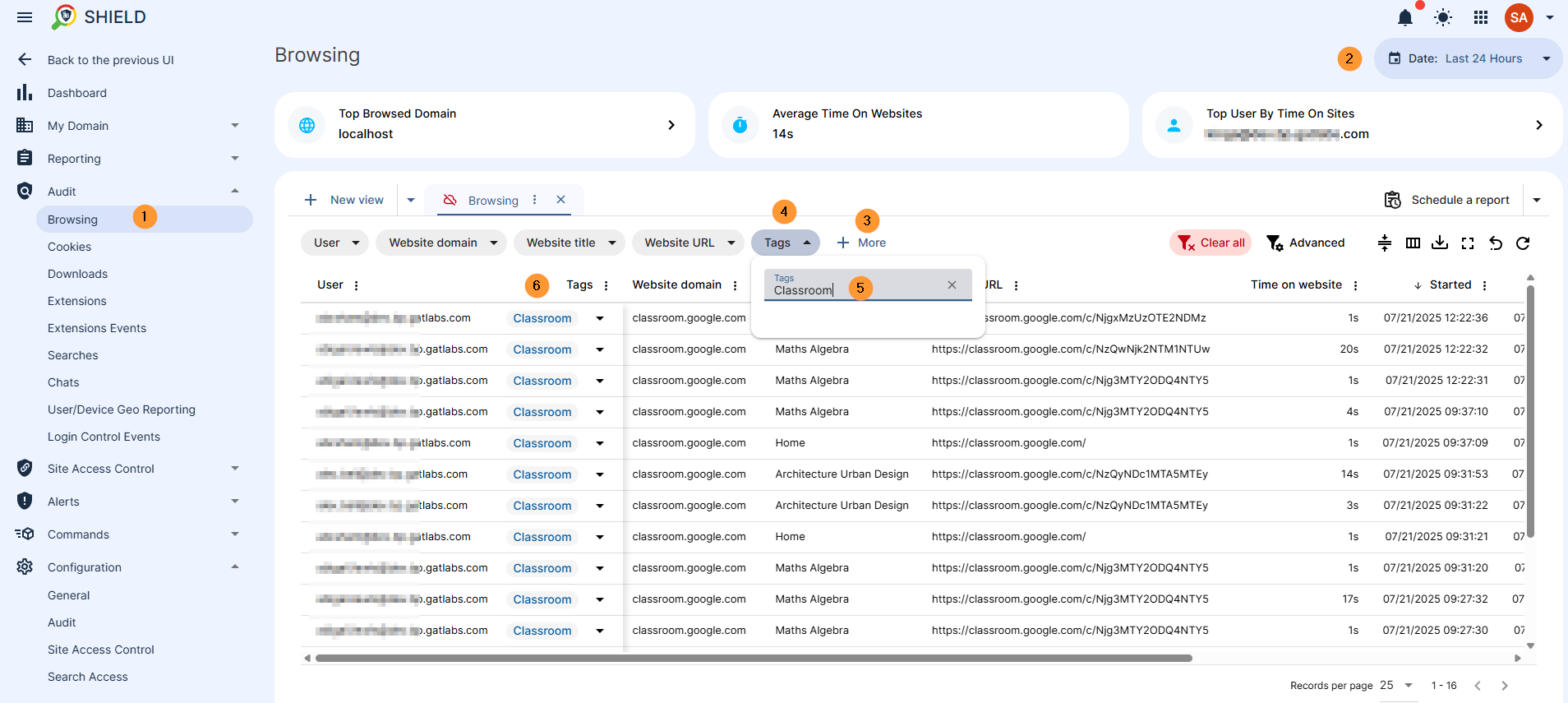Click the Site Access Control shield icon

(x=25, y=468)
